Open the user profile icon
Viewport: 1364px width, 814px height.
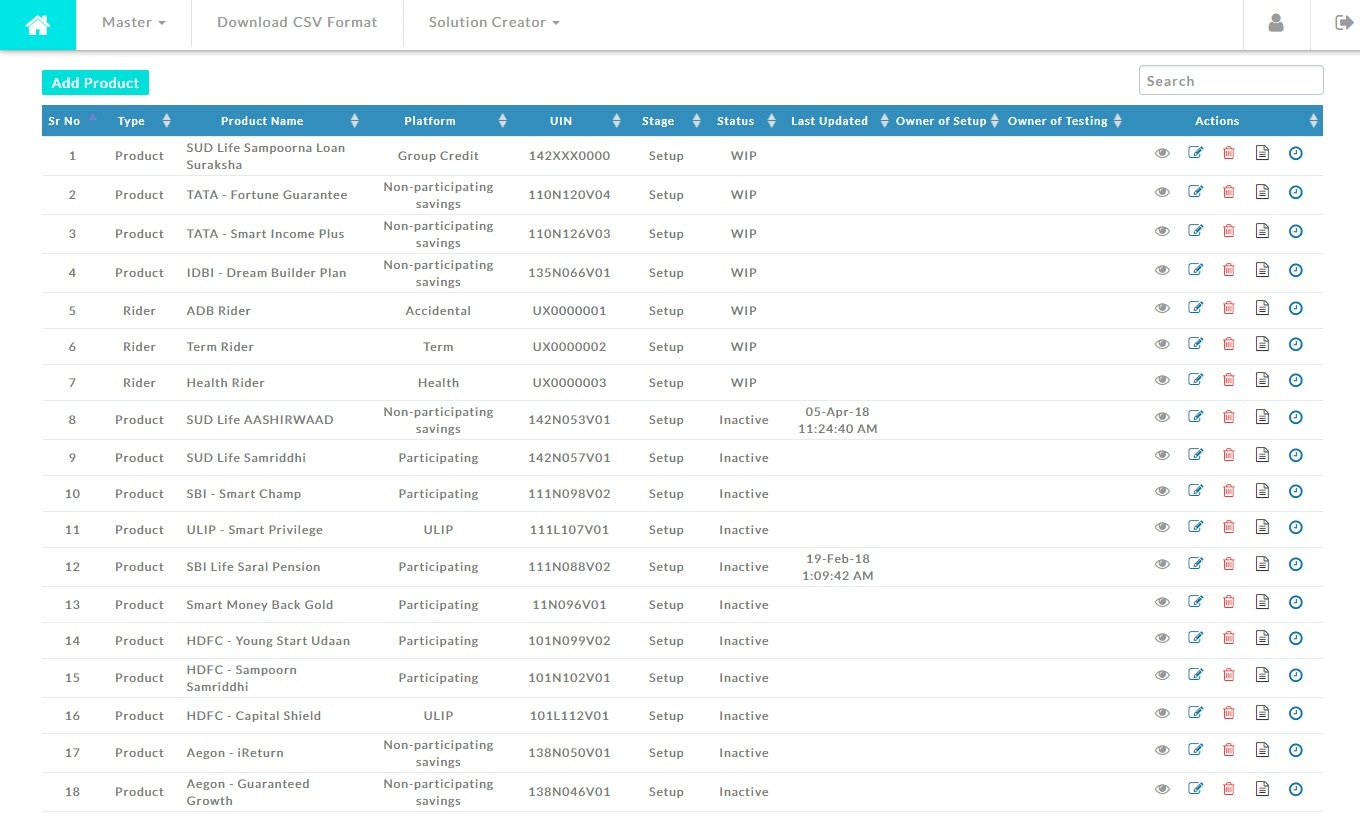[1275, 23]
